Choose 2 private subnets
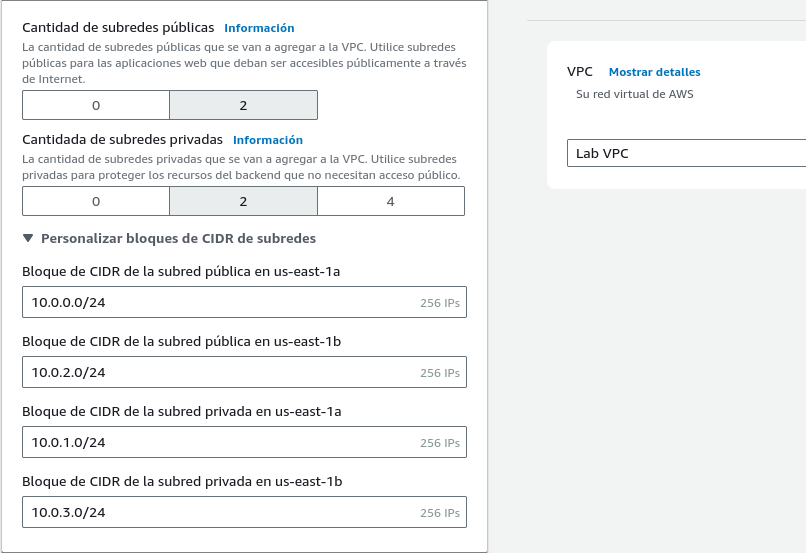 pyautogui.click(x=243, y=201)
